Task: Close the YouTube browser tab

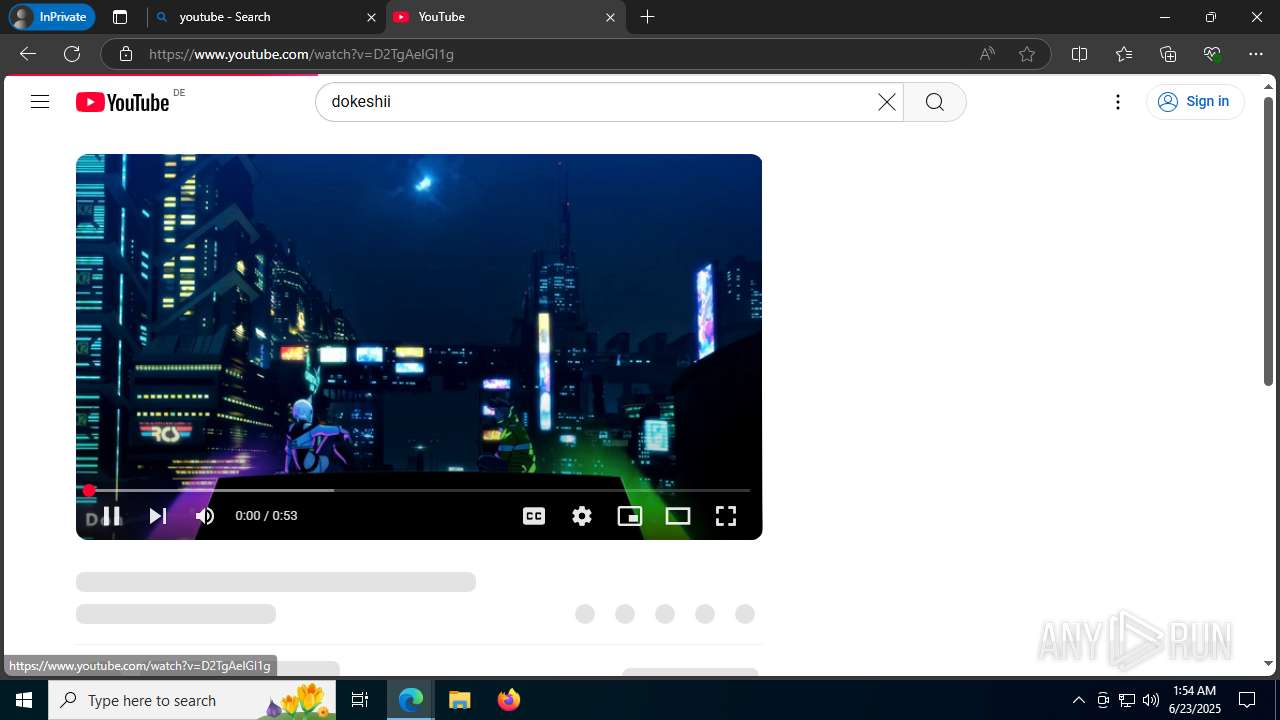Action: point(611,17)
